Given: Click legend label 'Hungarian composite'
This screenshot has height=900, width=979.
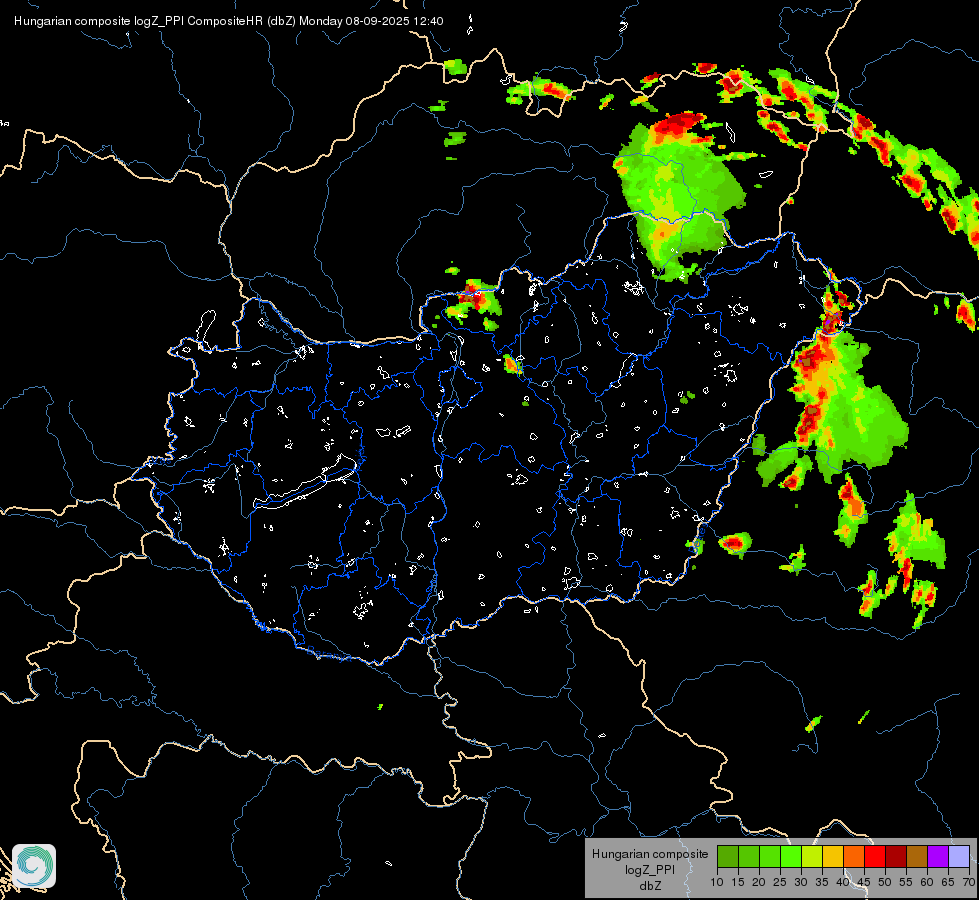Looking at the screenshot, I should (650, 854).
